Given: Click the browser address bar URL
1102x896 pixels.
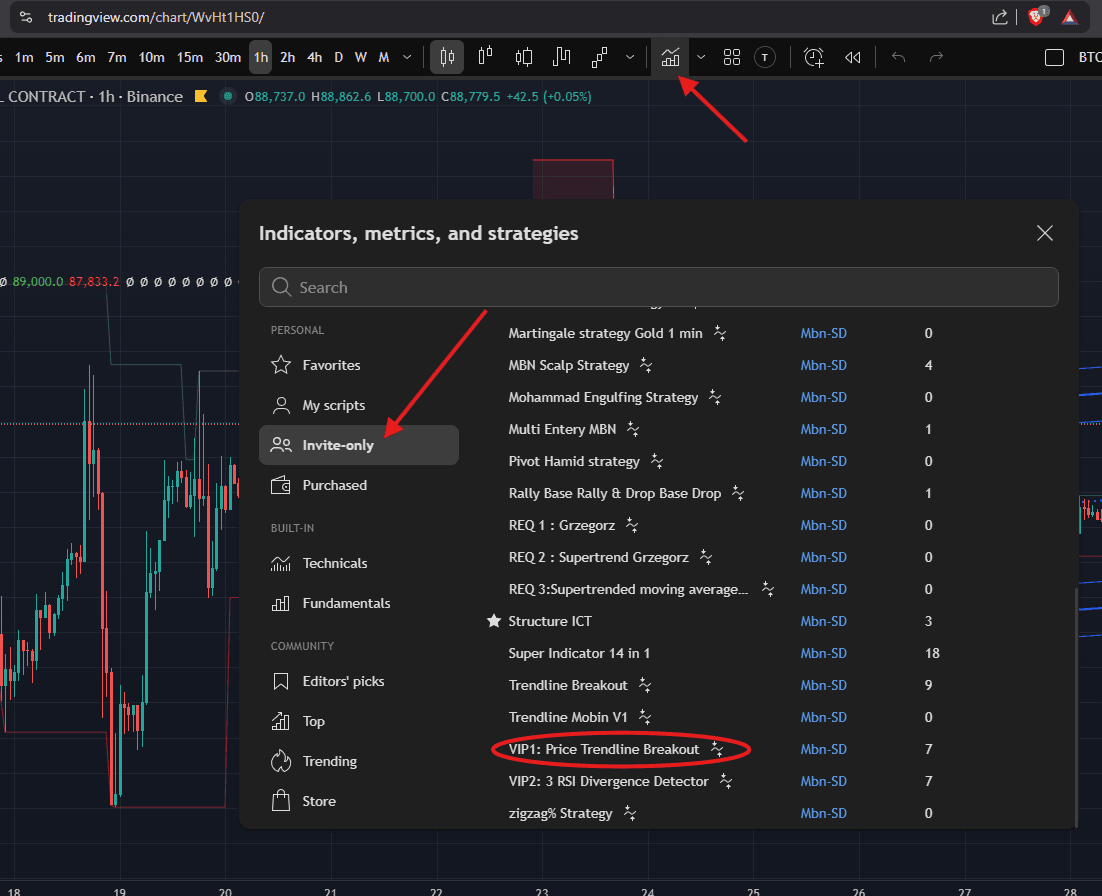Looking at the screenshot, I should (156, 17).
